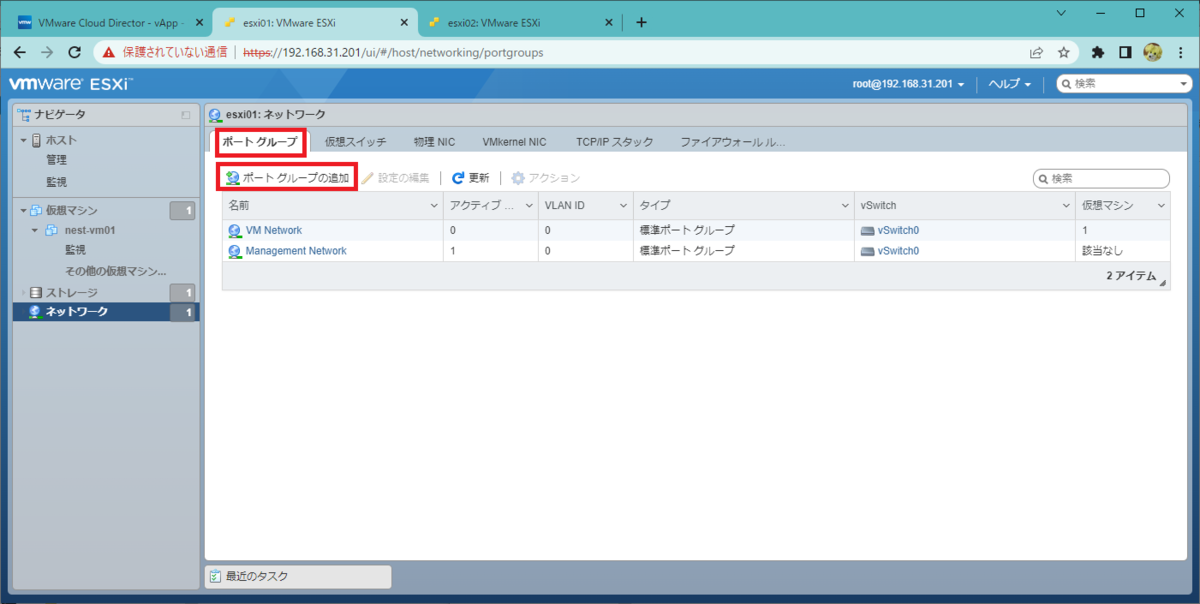Screen dimensions: 1200x604
Task: Open the 名前 column dropdown arrow
Action: pyautogui.click(x=434, y=205)
